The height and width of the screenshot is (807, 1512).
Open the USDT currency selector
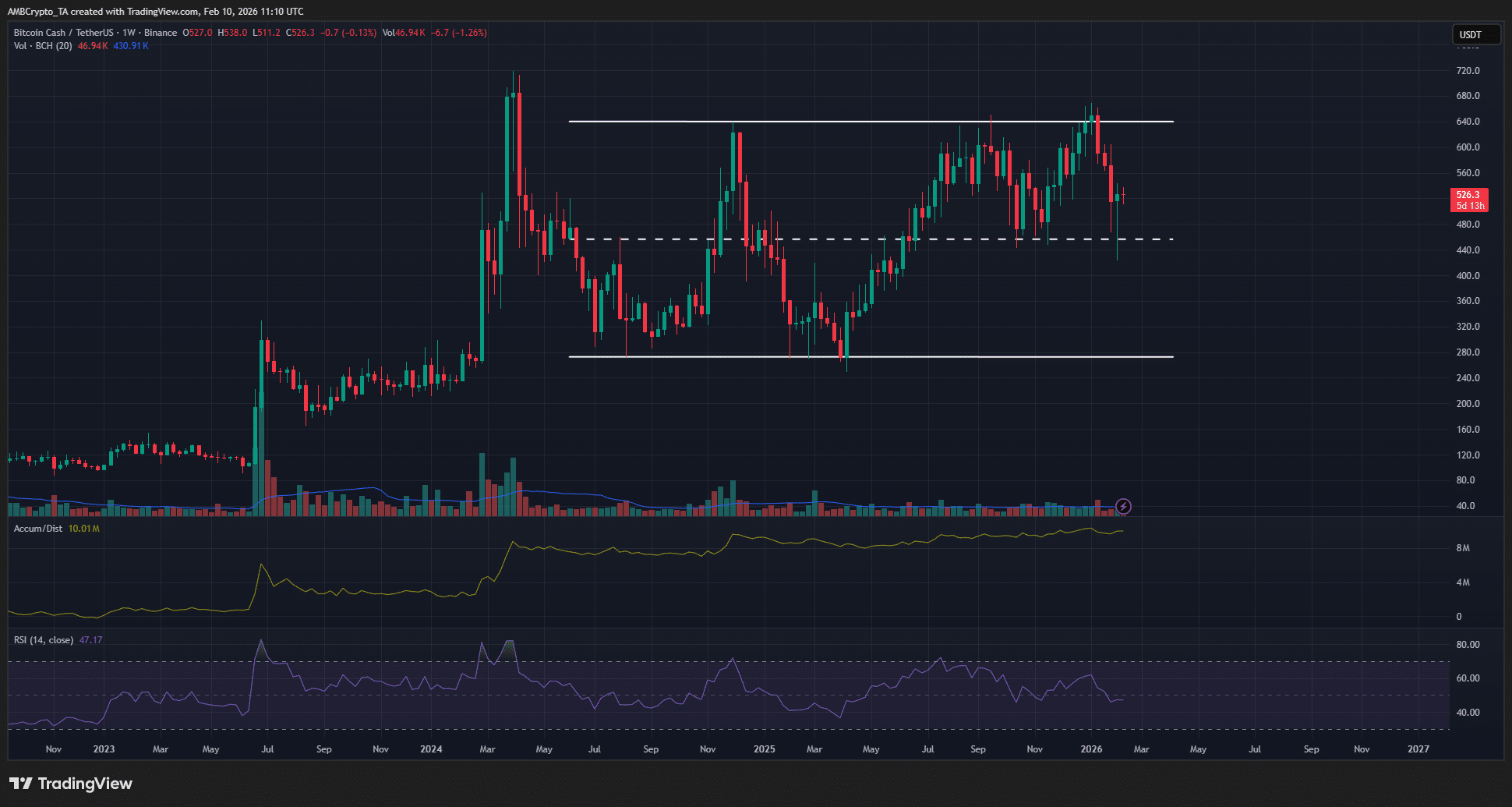click(x=1475, y=35)
